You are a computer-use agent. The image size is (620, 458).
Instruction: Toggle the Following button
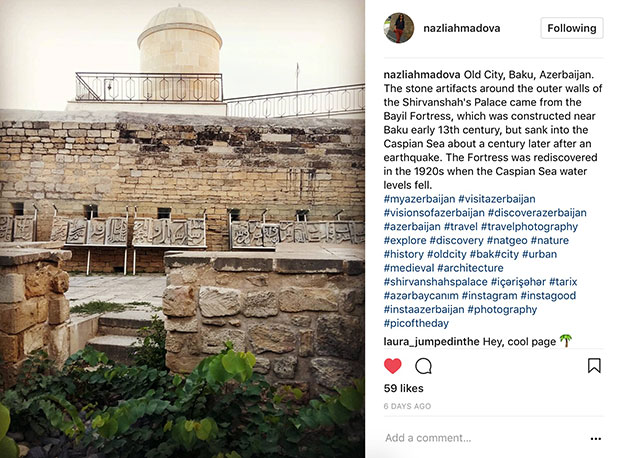[x=572, y=28]
